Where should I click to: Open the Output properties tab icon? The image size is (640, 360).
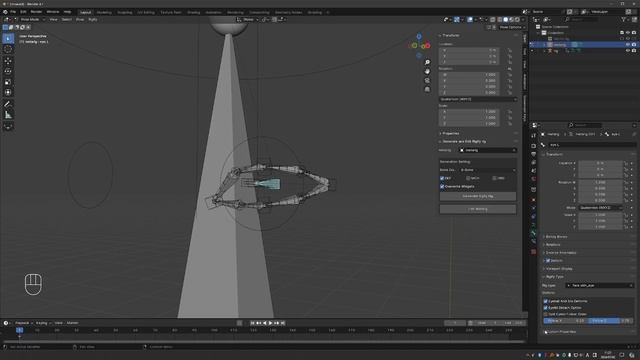coord(533,154)
